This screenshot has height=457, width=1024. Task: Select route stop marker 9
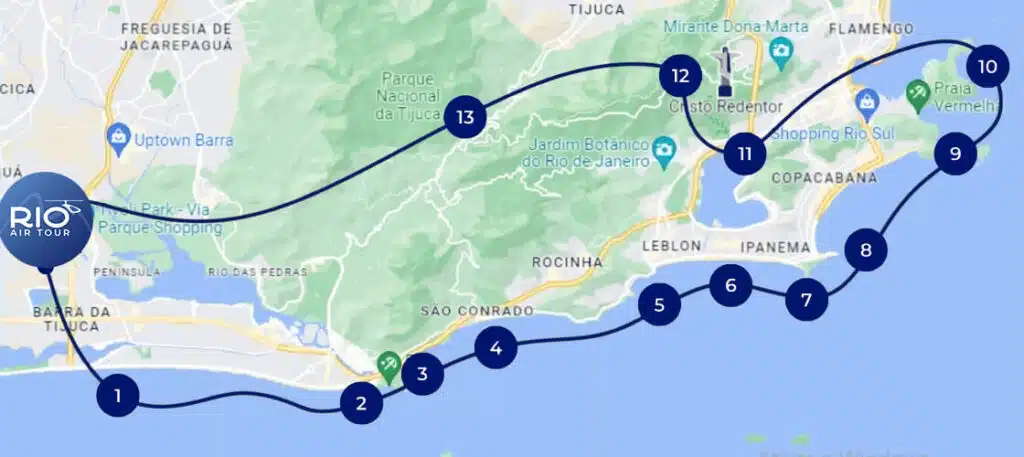click(955, 154)
